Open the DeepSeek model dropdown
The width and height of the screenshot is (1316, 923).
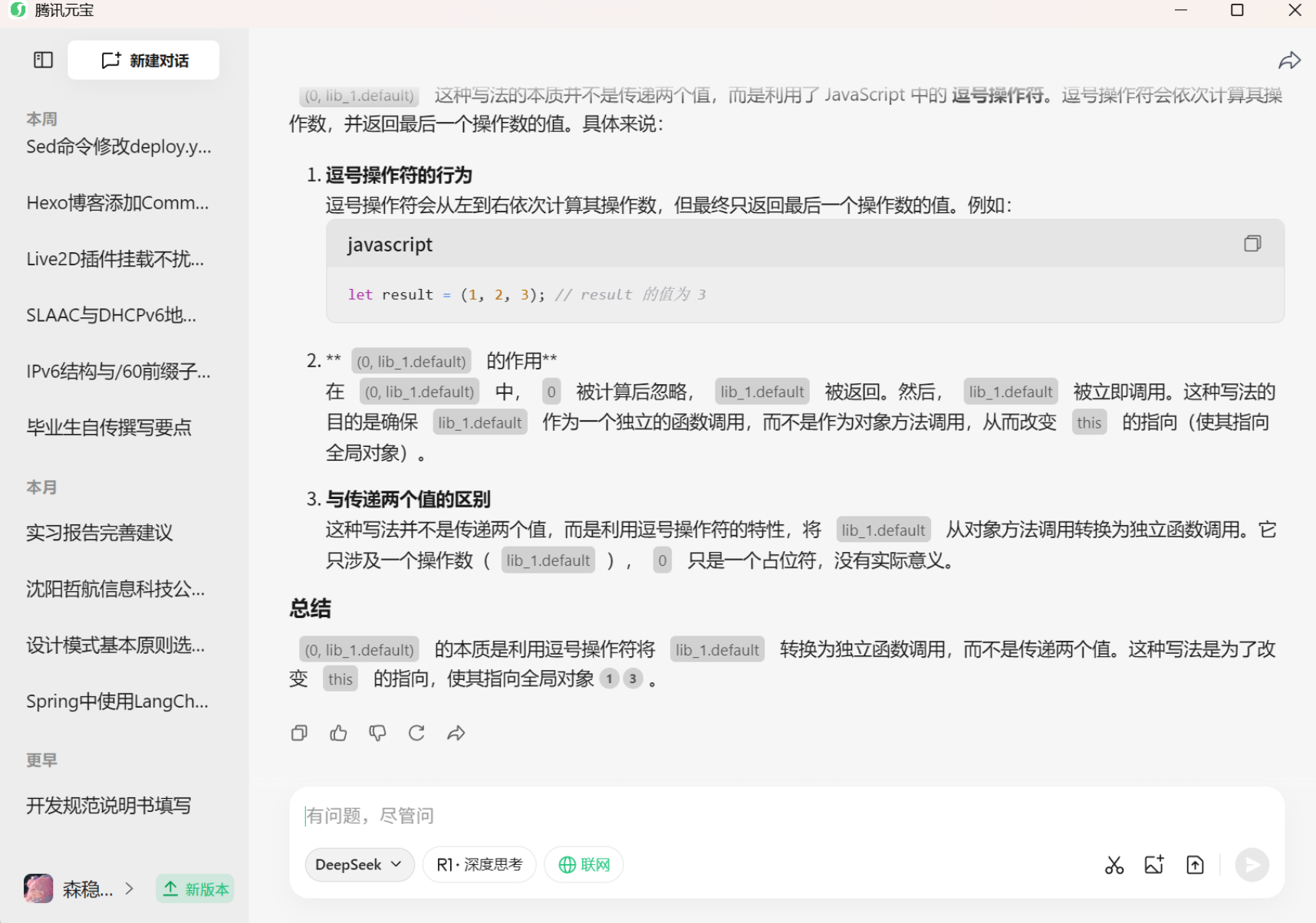point(359,865)
